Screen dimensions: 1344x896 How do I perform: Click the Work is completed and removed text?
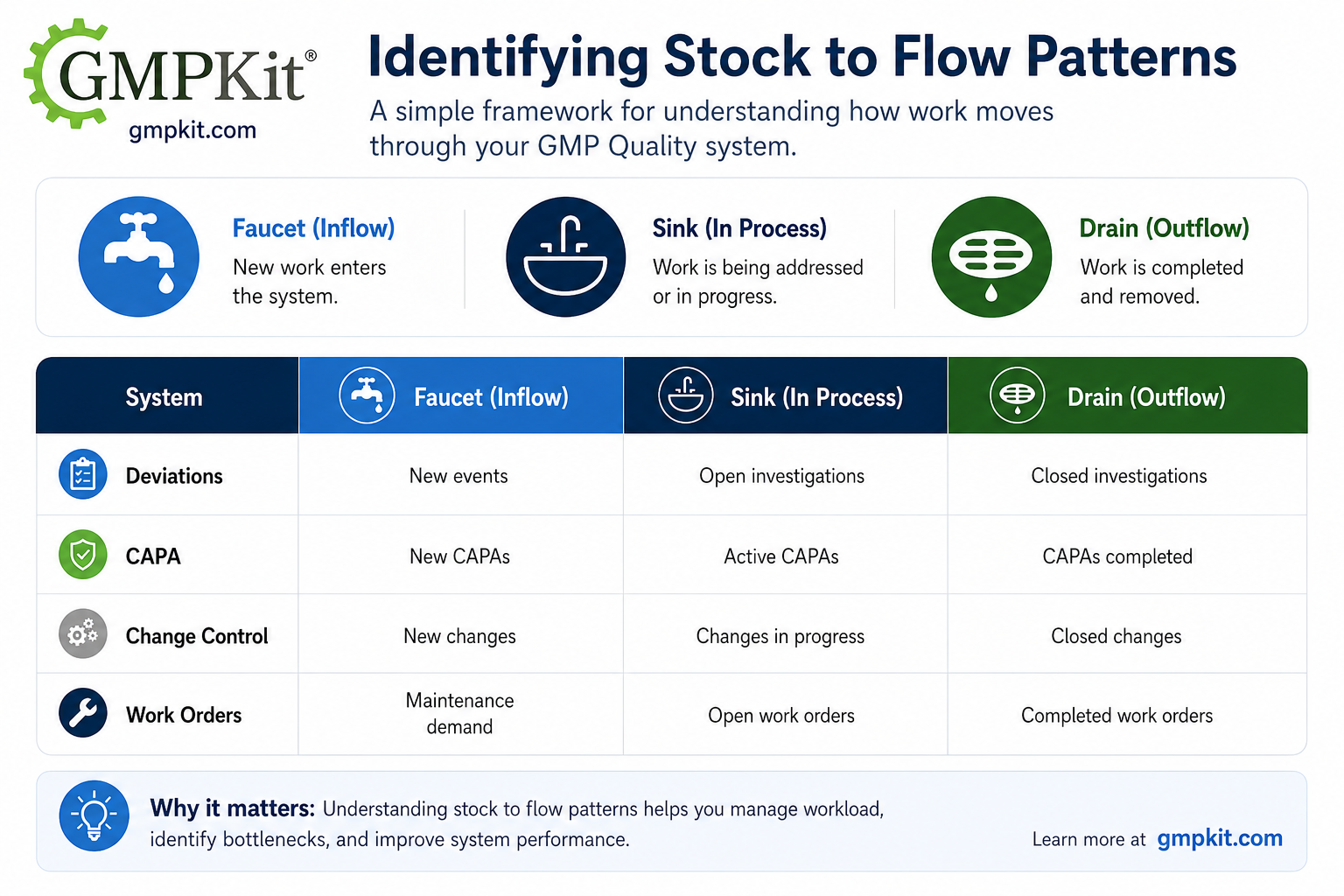point(1161,282)
